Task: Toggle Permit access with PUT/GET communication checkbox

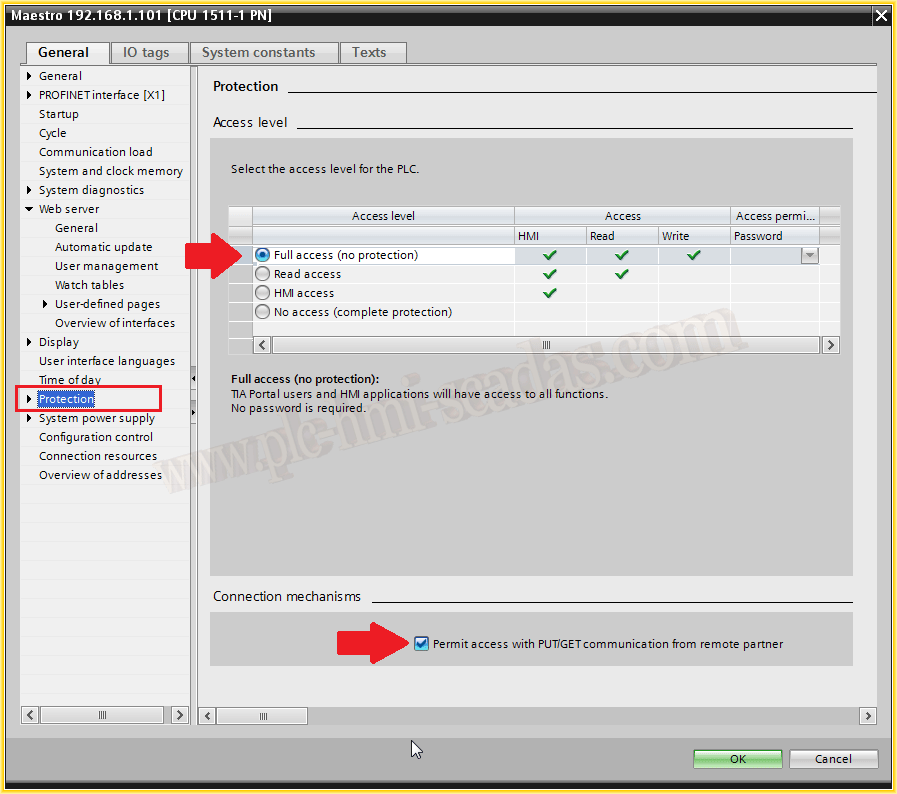Action: [421, 644]
